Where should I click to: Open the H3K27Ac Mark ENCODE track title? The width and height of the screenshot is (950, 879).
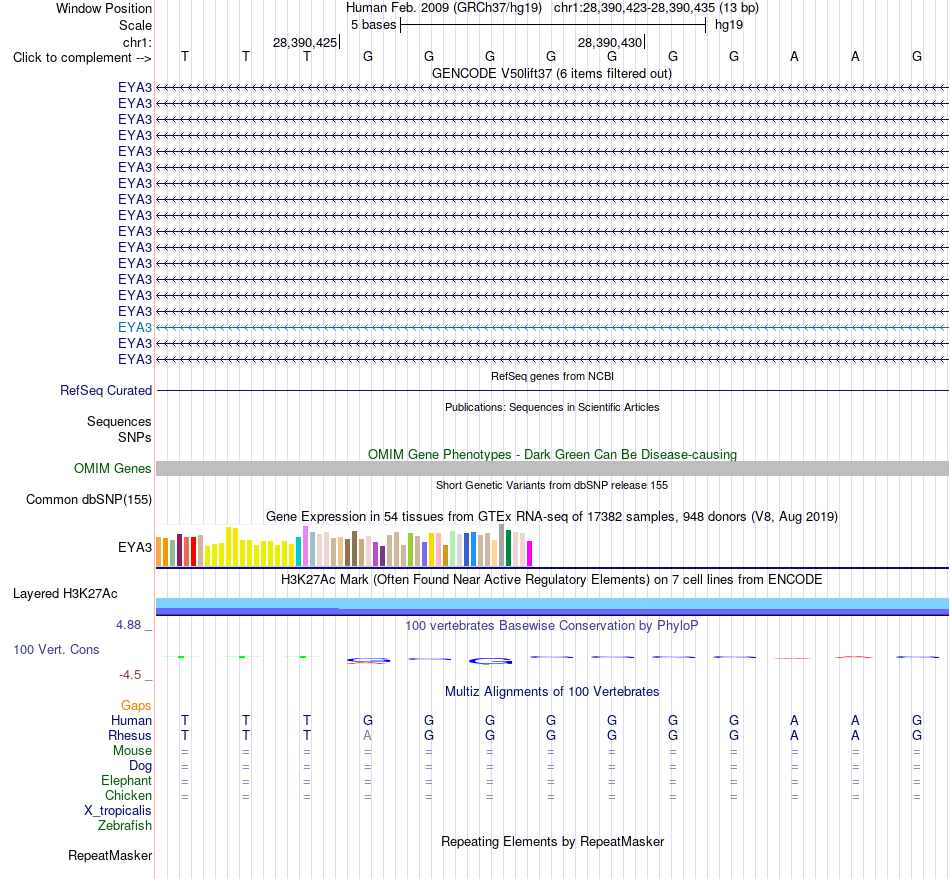[x=552, y=580]
